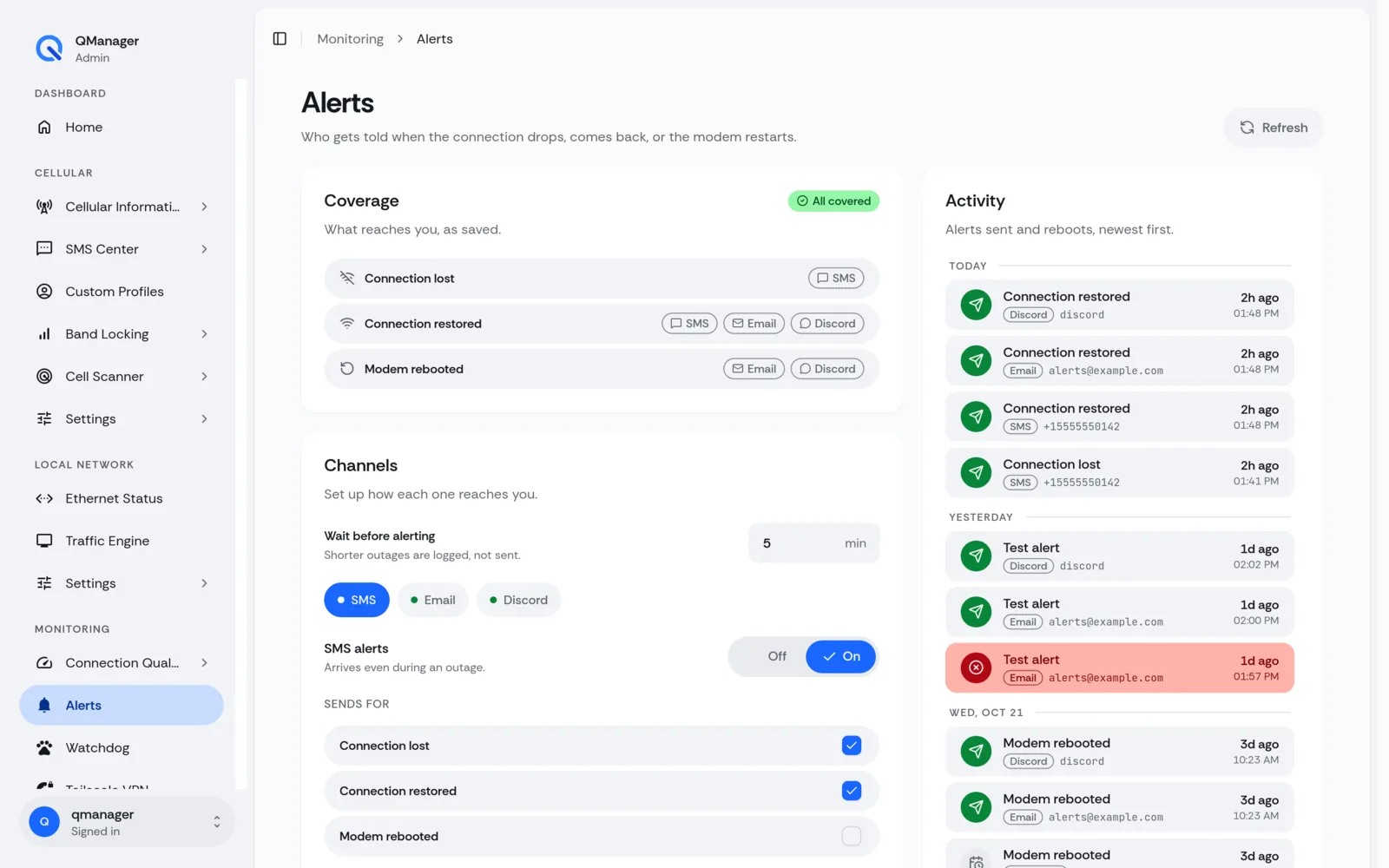Toggle the sidebar panel icon
Image resolution: width=1389 pixels, height=868 pixels.
(x=280, y=39)
